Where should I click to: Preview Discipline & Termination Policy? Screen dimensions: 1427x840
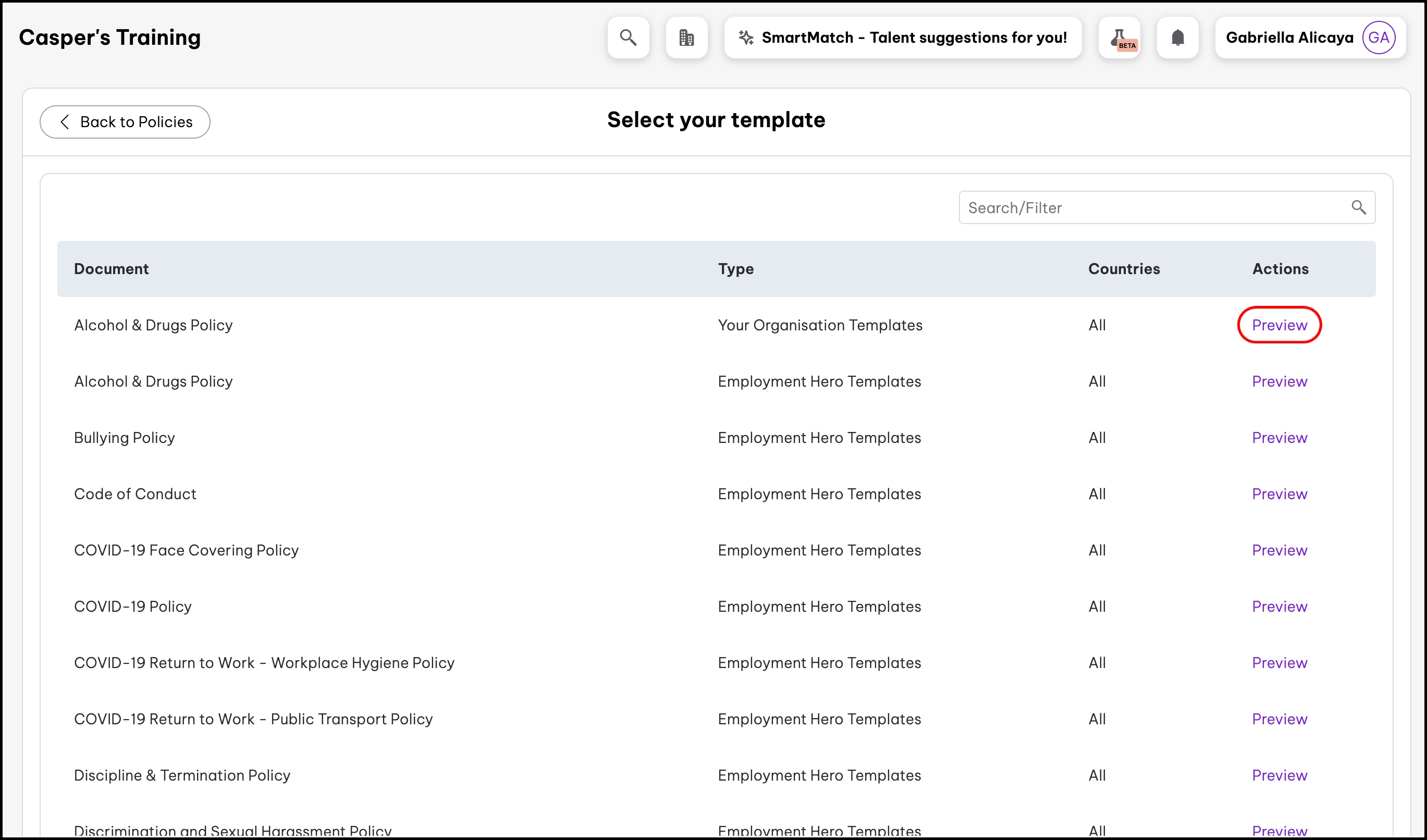coord(1279,775)
